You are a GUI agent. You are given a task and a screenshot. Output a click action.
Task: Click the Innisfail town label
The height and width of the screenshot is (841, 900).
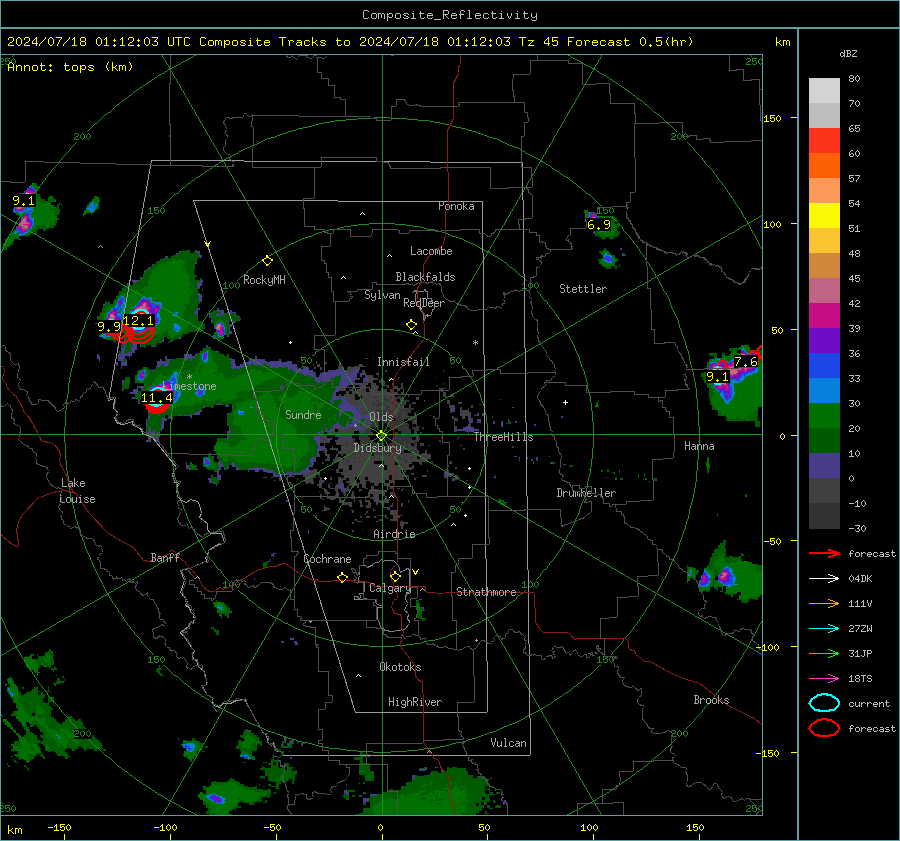point(403,362)
